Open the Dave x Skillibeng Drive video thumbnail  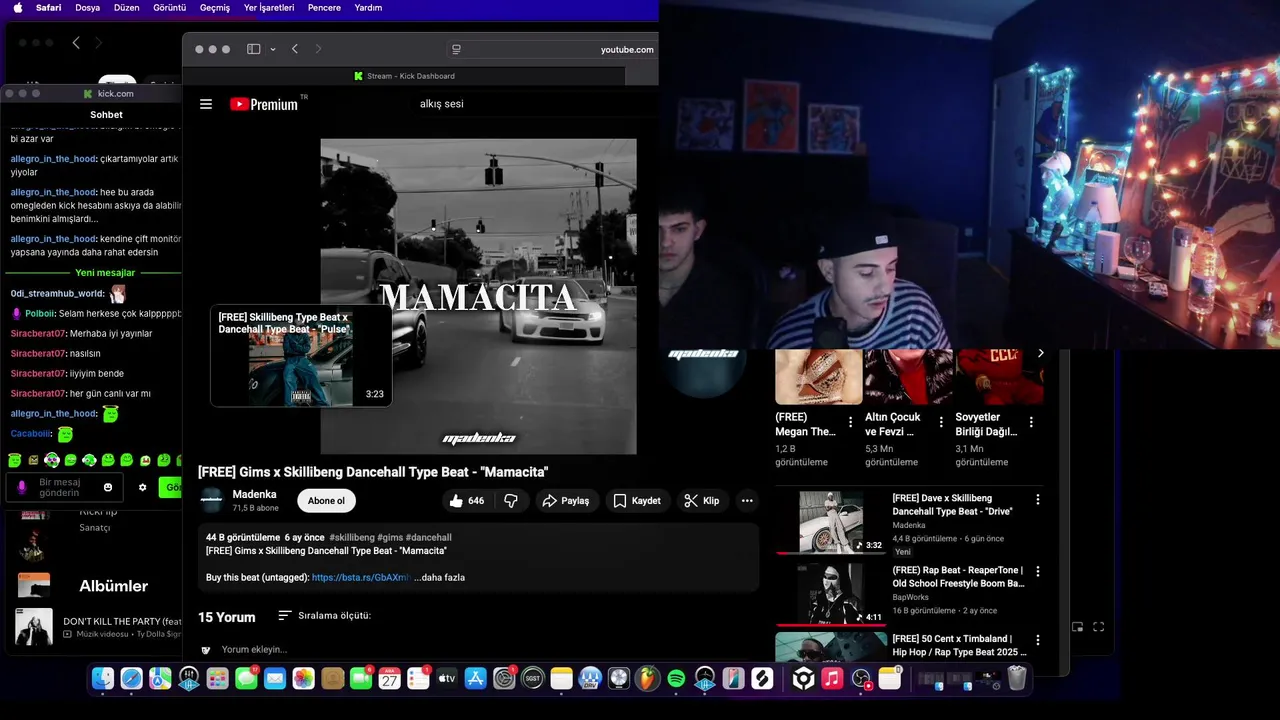[x=831, y=521]
